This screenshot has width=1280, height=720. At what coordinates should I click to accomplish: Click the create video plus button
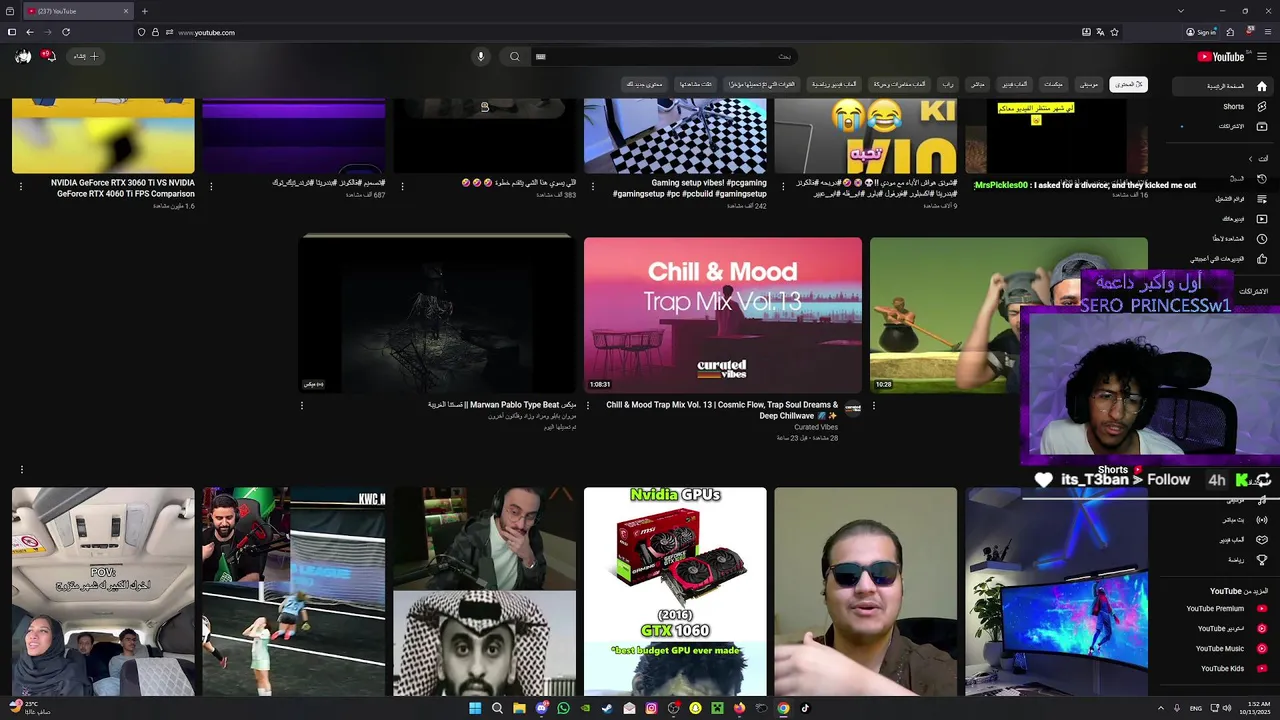[x=86, y=56]
